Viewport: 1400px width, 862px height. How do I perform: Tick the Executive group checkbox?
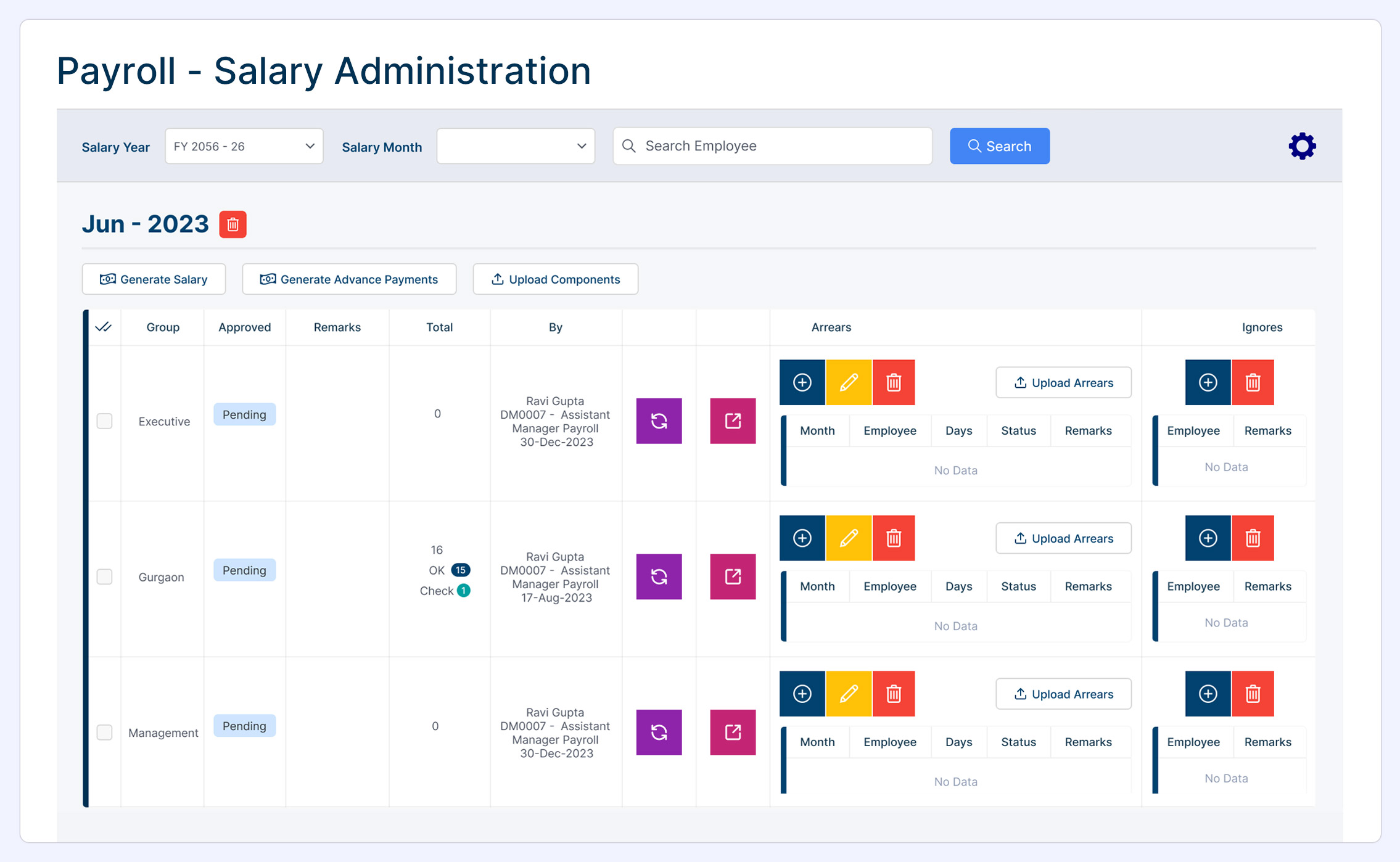[x=104, y=421]
